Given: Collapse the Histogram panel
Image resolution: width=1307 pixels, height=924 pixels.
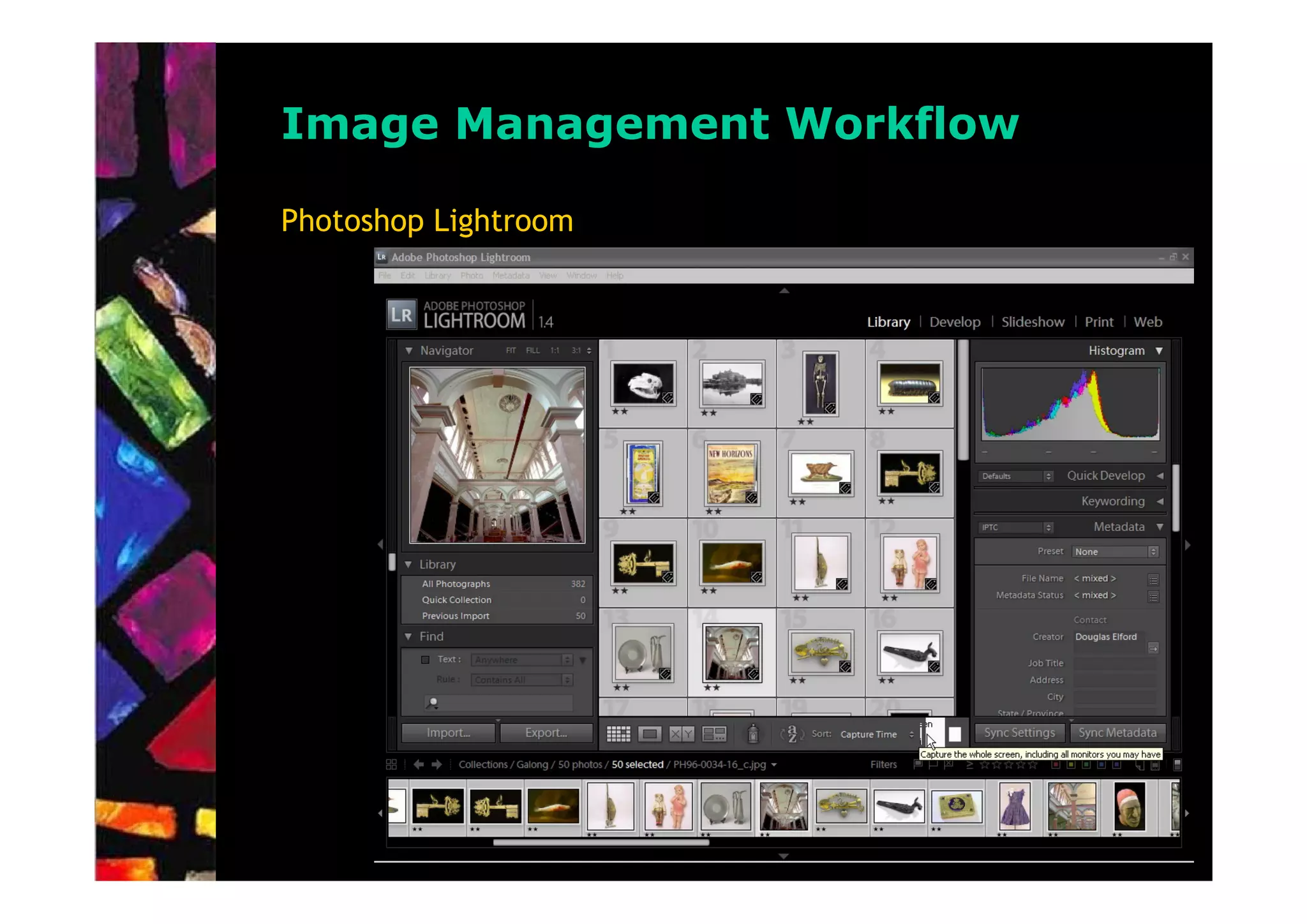Looking at the screenshot, I should (x=1159, y=350).
